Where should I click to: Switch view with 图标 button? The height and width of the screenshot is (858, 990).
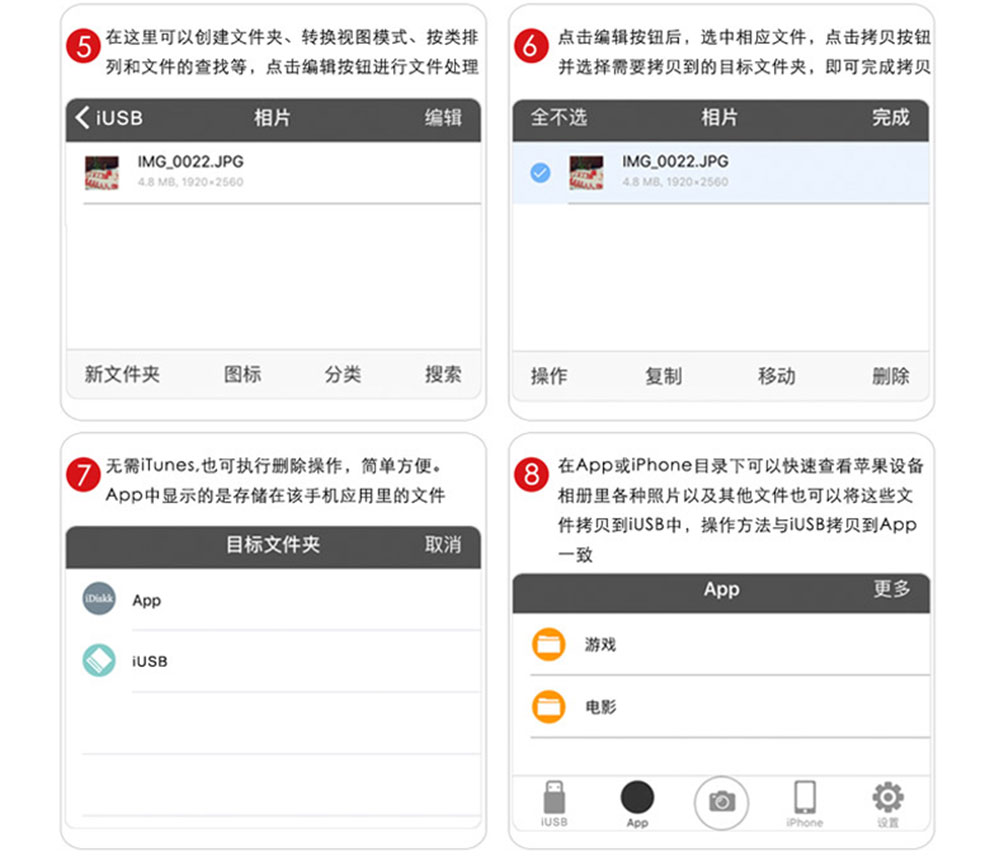[242, 374]
